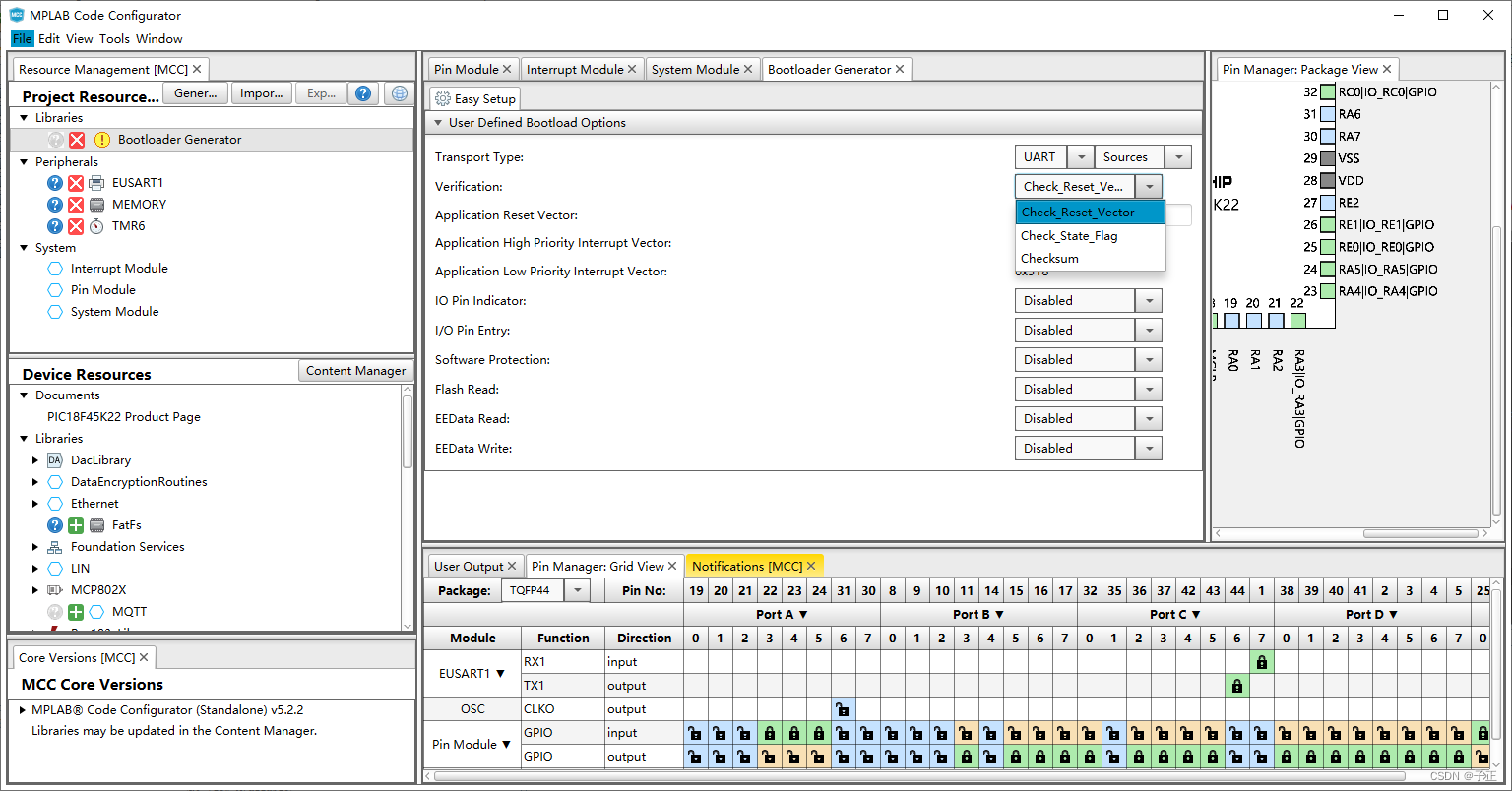The height and width of the screenshot is (791, 1512).
Task: Remove TMR6 with its red X icon
Action: [76, 225]
